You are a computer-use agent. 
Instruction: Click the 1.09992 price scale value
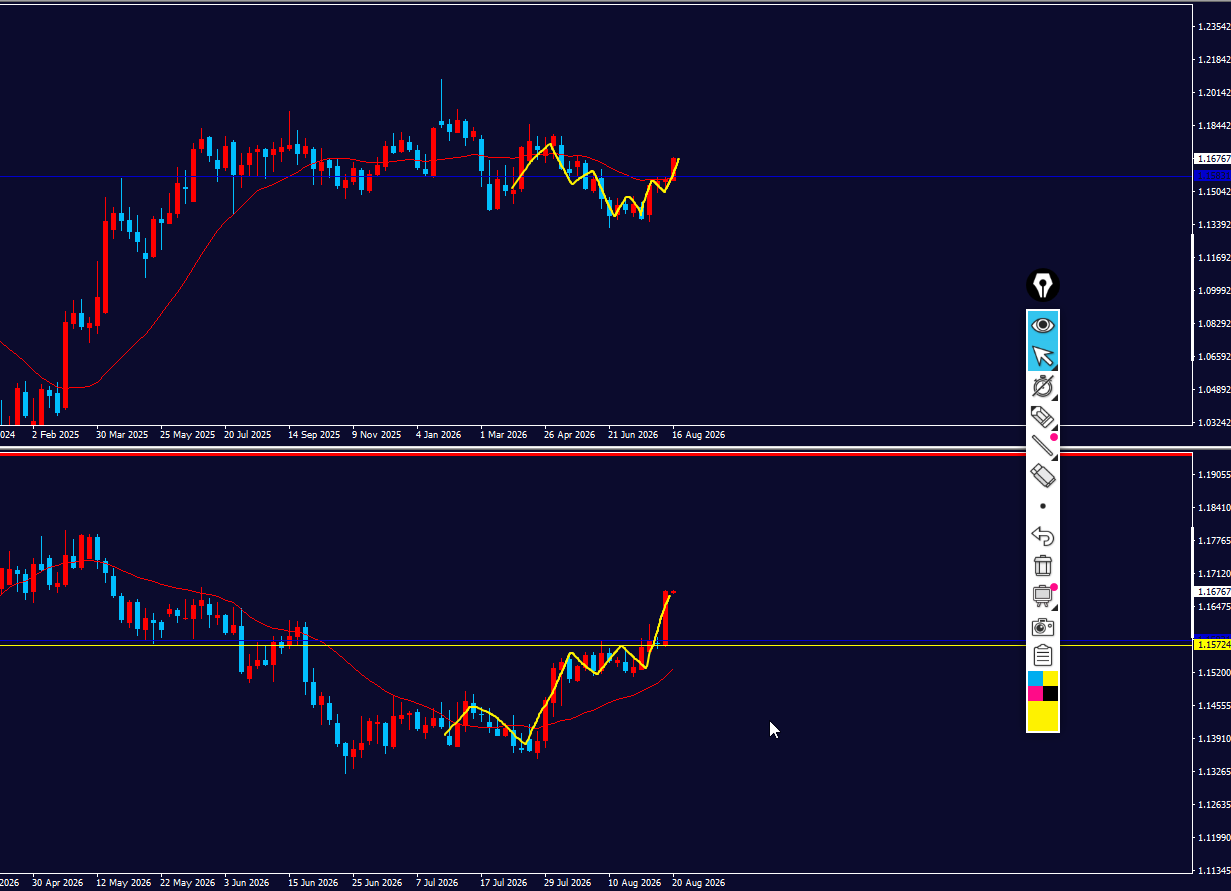(x=1213, y=291)
